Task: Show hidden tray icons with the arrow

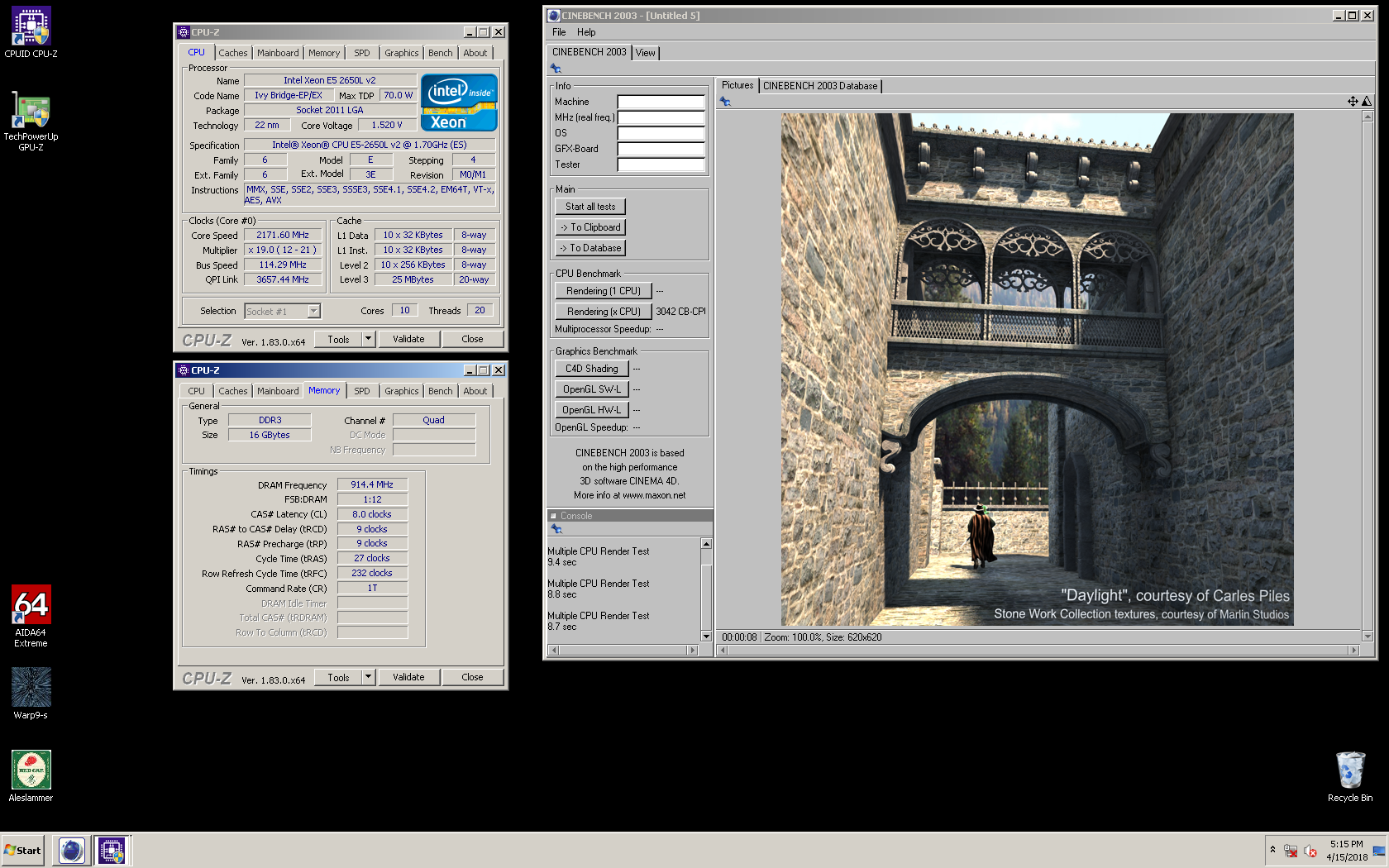Action: click(x=1272, y=850)
